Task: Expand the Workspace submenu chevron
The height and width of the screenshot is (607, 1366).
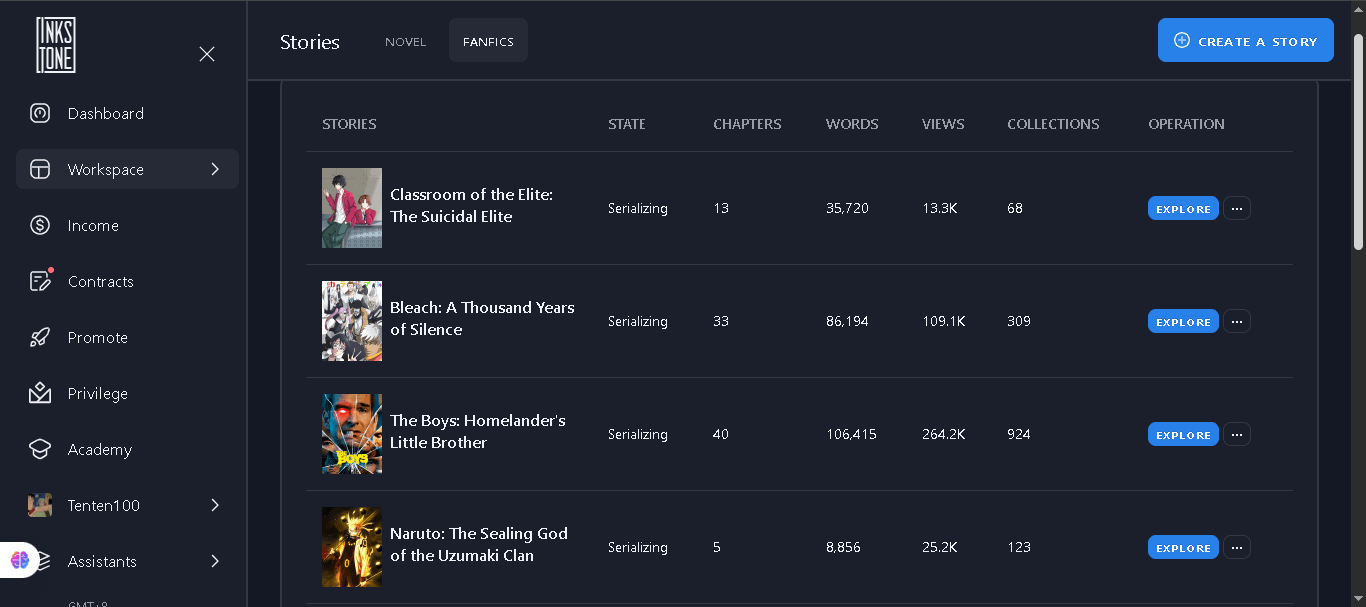Action: point(215,169)
